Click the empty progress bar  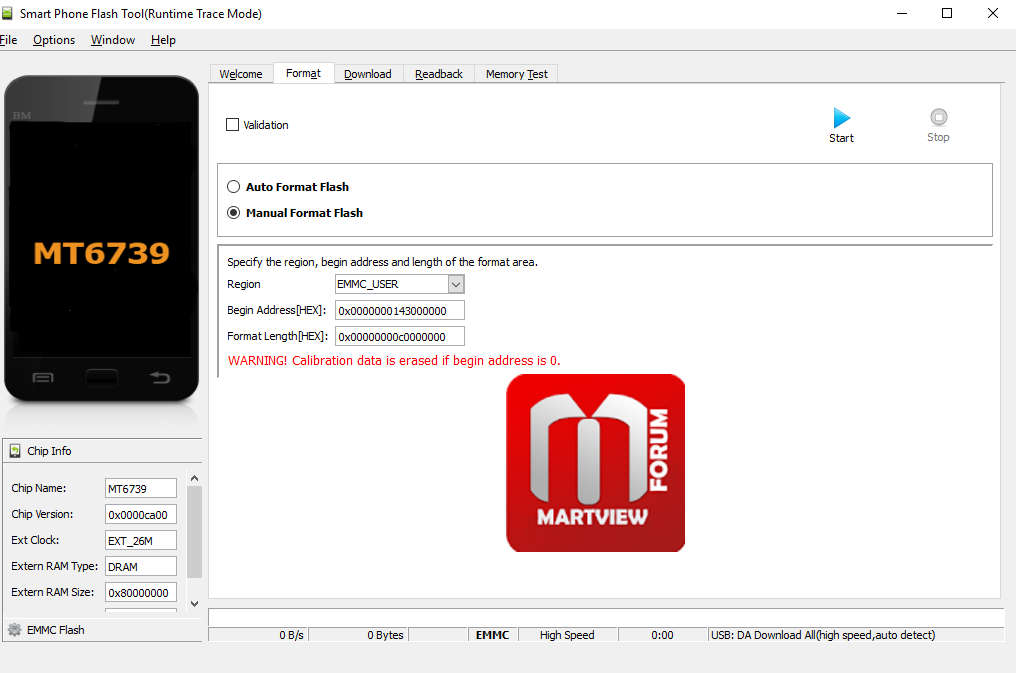[x=606, y=617]
